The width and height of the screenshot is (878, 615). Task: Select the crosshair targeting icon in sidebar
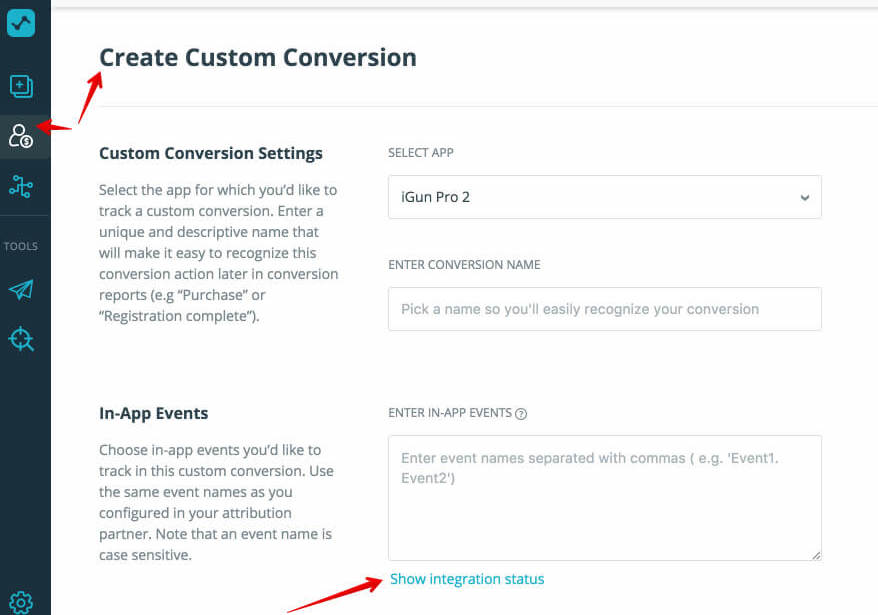[22, 339]
